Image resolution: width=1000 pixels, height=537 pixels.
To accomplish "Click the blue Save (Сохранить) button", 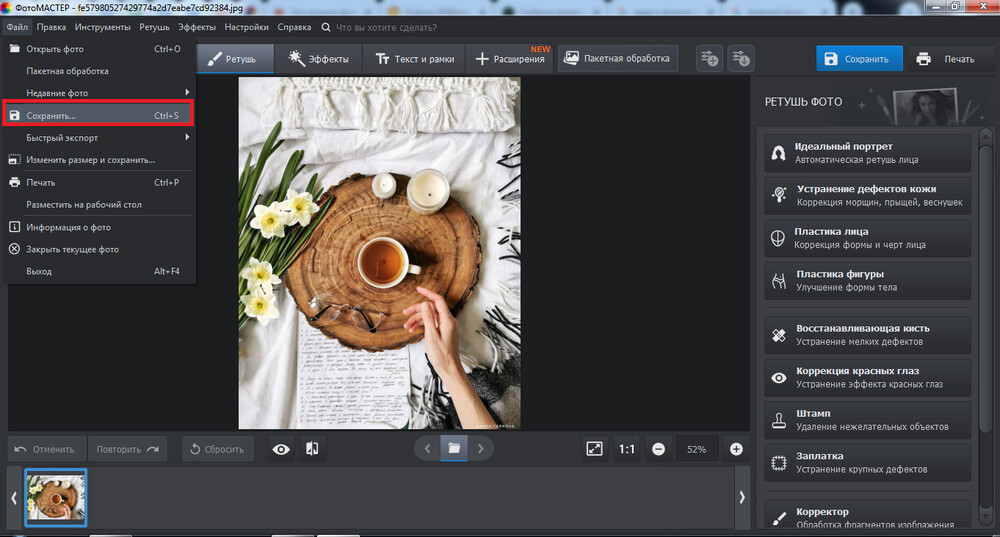I will (858, 59).
